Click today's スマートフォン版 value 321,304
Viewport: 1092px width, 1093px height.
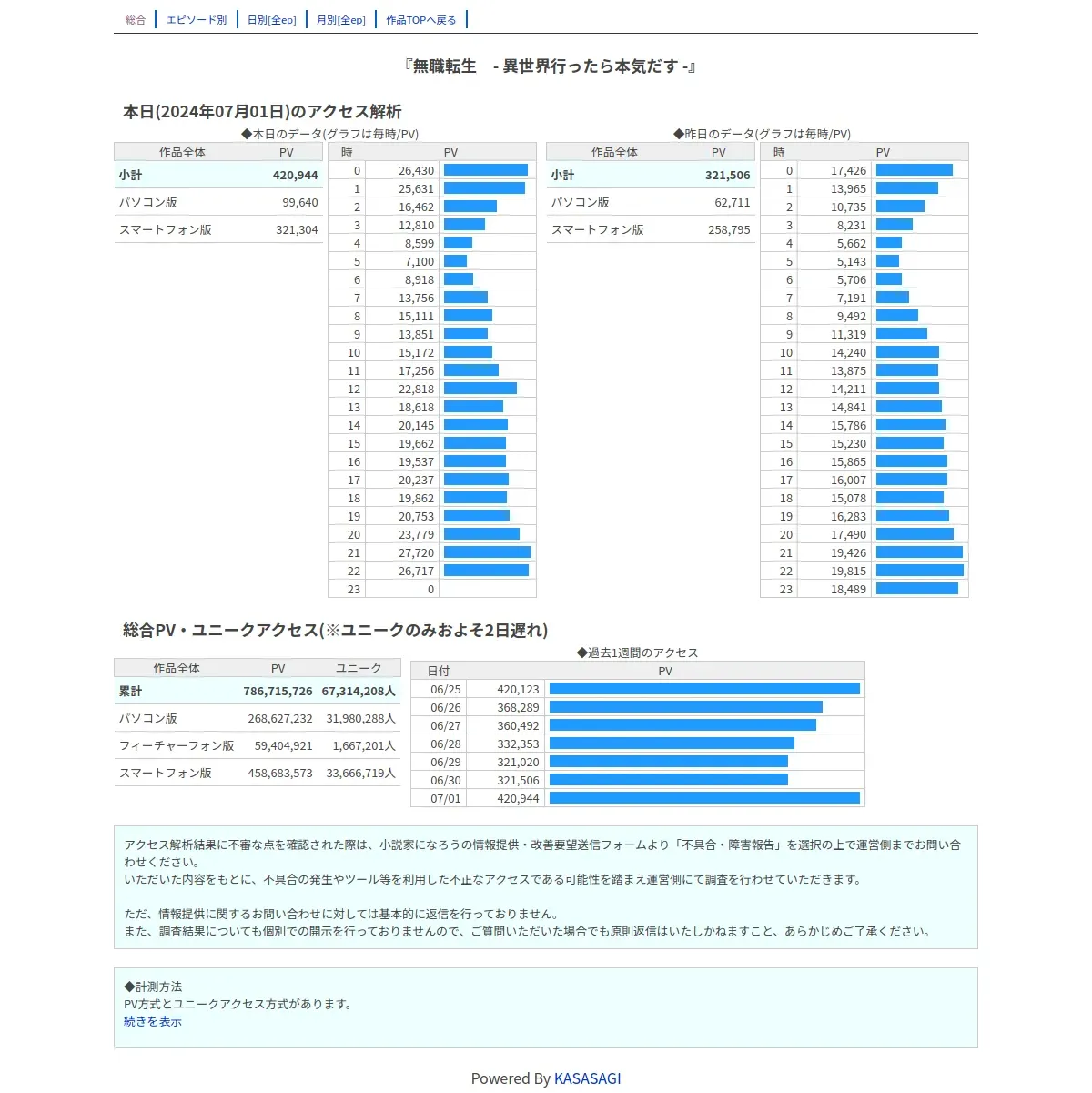tap(297, 230)
